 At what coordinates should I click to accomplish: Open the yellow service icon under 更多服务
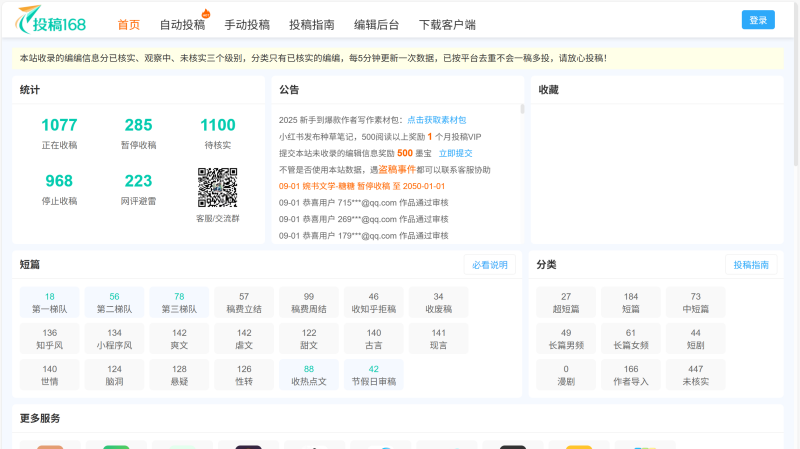point(579,446)
